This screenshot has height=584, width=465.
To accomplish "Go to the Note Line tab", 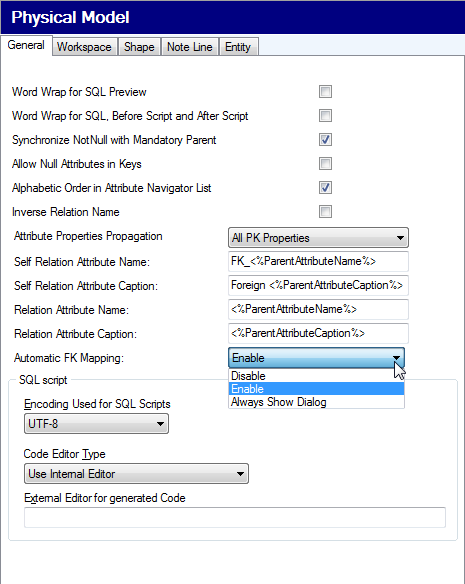I will pos(190,47).
